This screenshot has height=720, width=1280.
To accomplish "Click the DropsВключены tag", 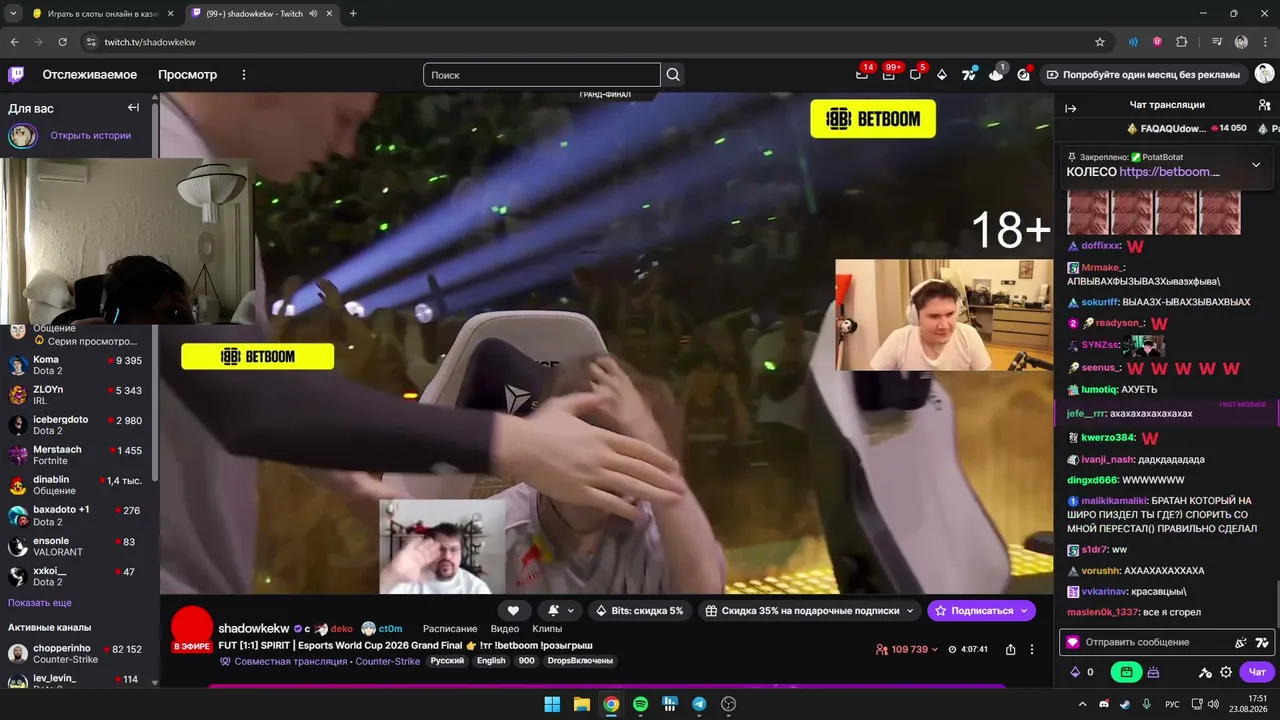I will [580, 661].
